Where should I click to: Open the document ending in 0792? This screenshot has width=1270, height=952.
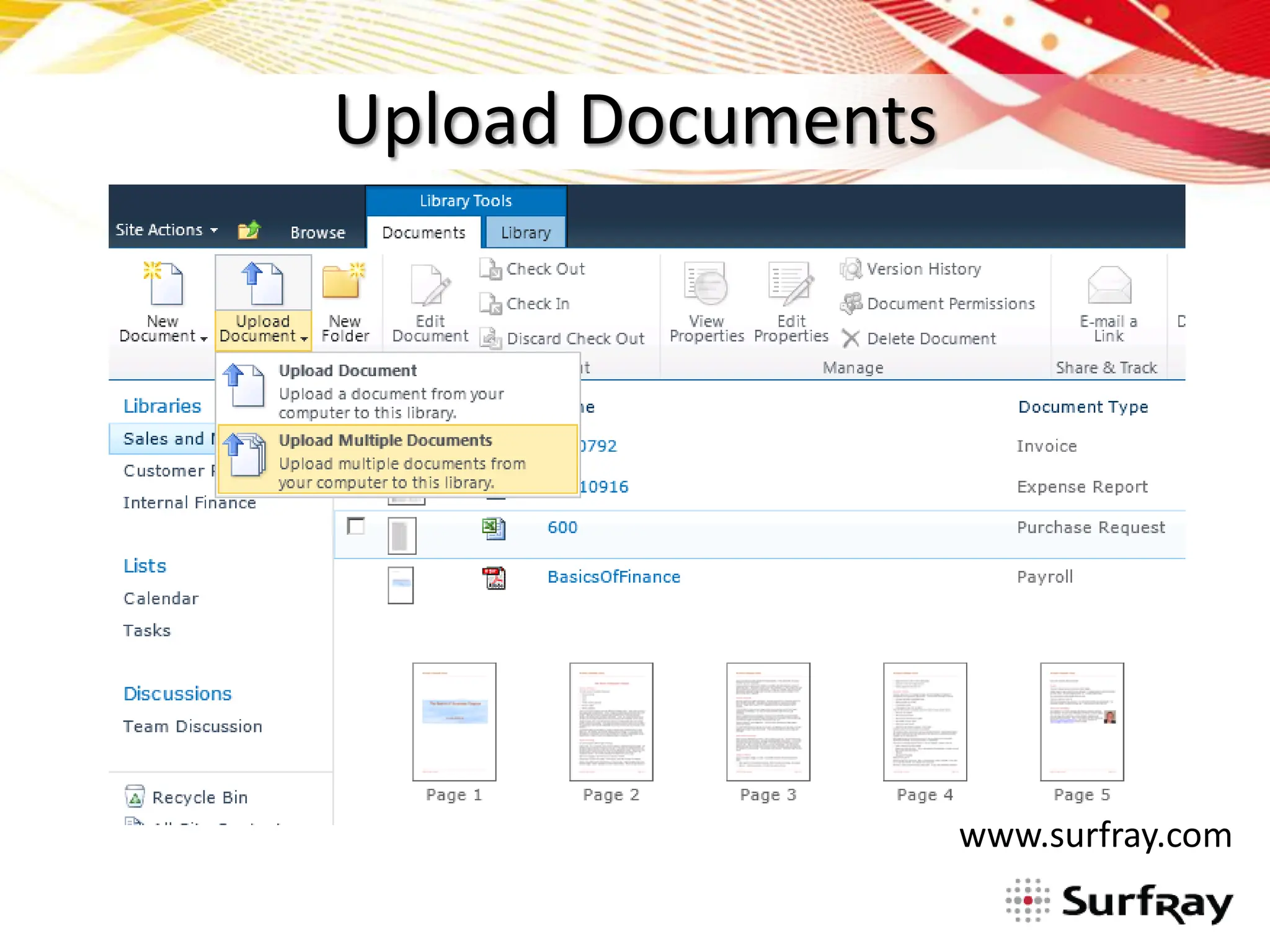coord(599,446)
